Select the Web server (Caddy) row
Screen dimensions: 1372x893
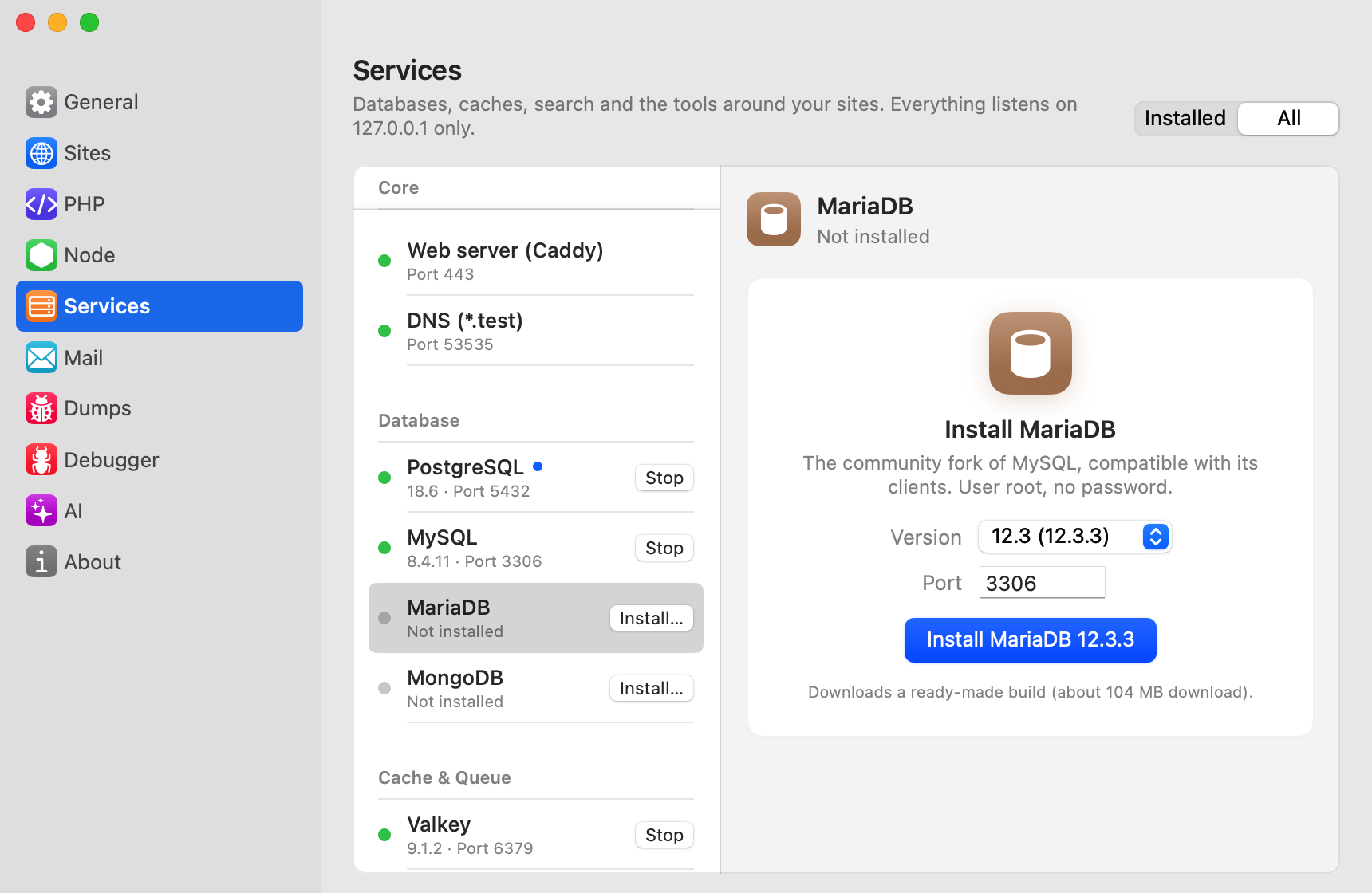[x=536, y=261]
